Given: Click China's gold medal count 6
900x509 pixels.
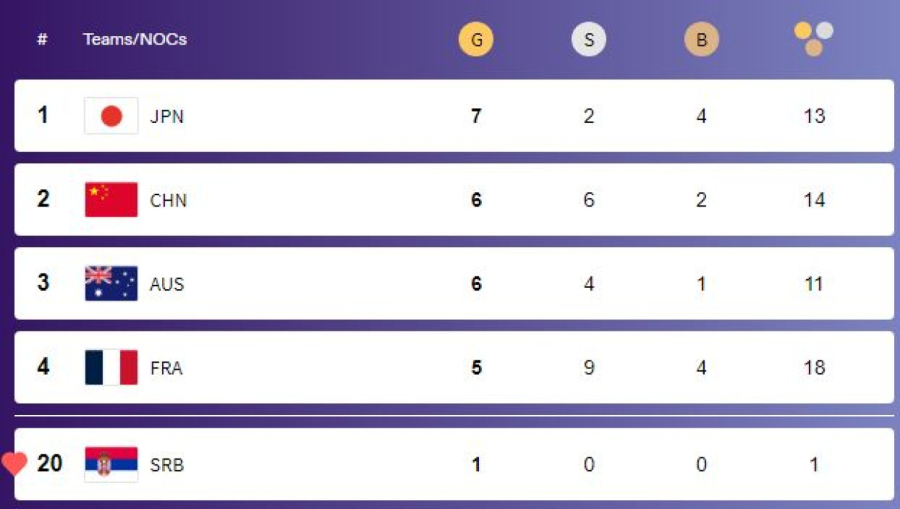Looking at the screenshot, I should pyautogui.click(x=476, y=200).
